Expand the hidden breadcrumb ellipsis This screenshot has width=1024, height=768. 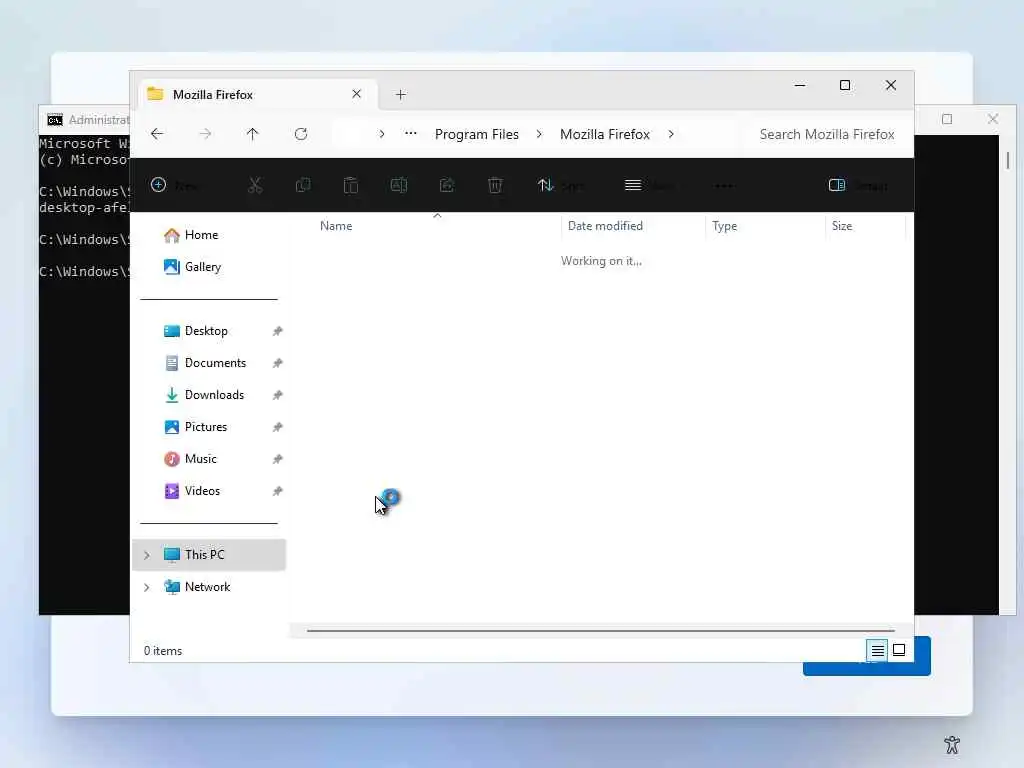click(411, 133)
